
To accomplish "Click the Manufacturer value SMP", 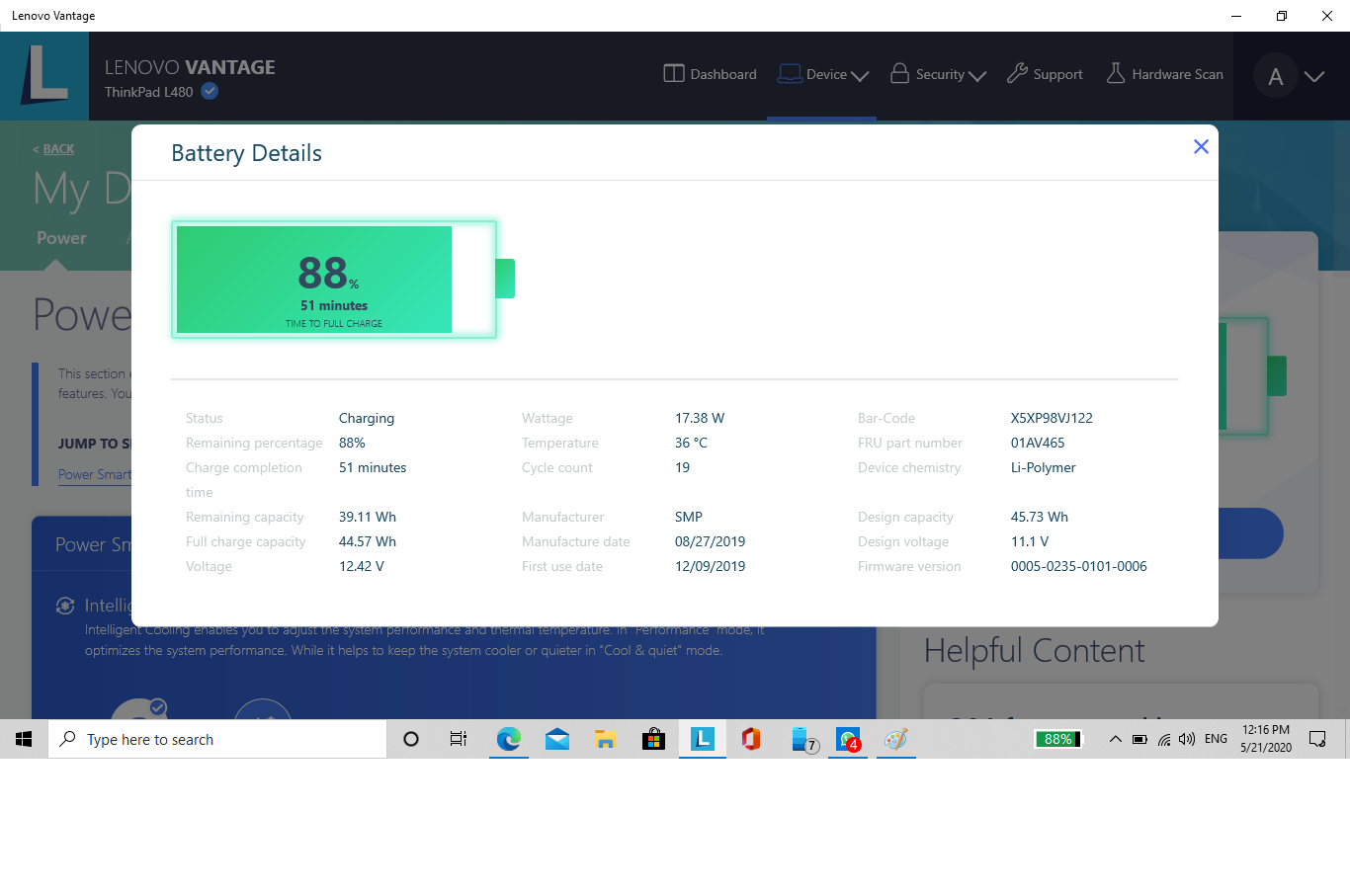I will (689, 517).
